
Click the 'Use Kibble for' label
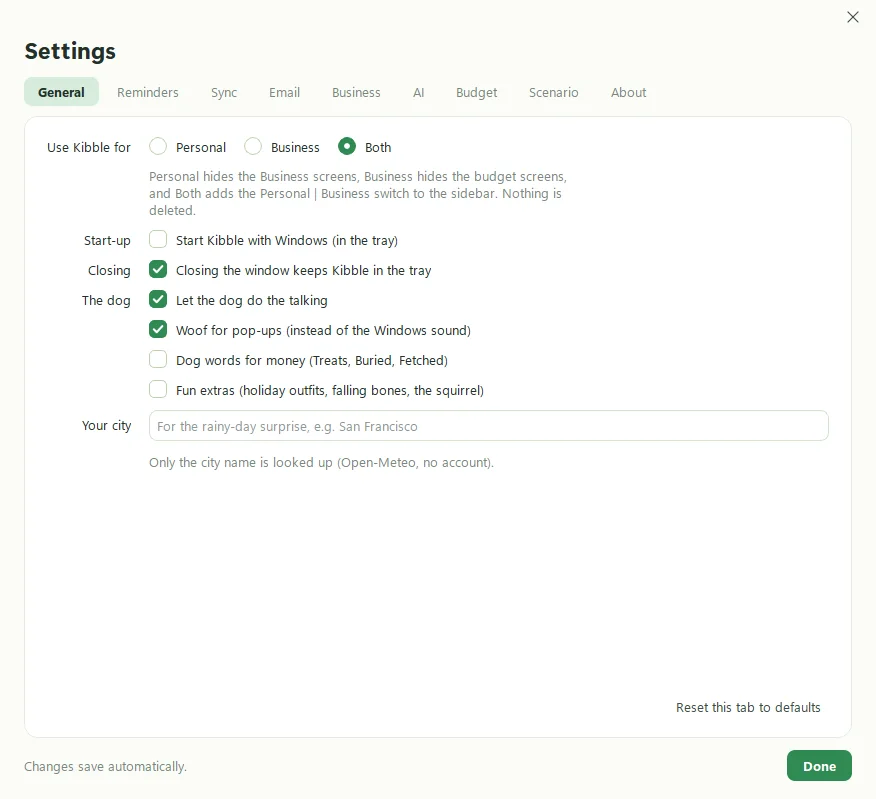[89, 148]
